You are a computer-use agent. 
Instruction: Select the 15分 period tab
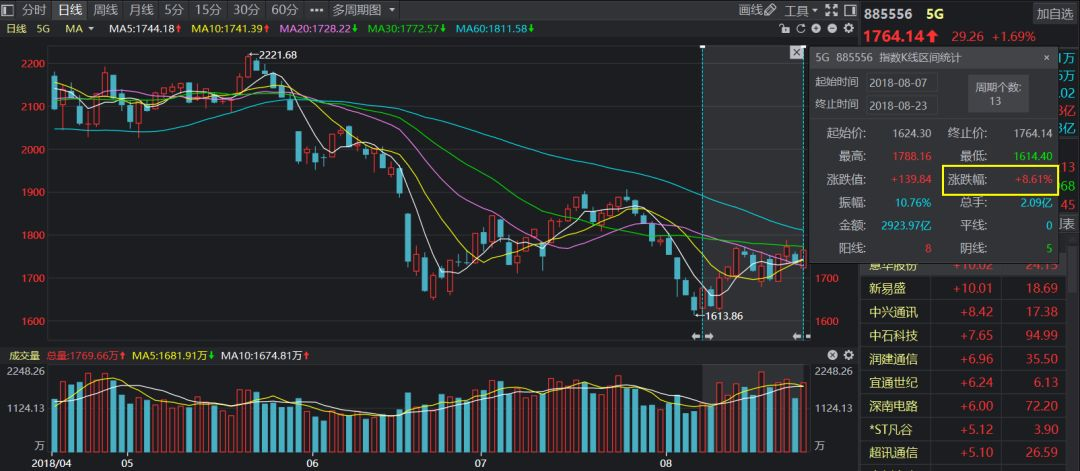point(207,10)
